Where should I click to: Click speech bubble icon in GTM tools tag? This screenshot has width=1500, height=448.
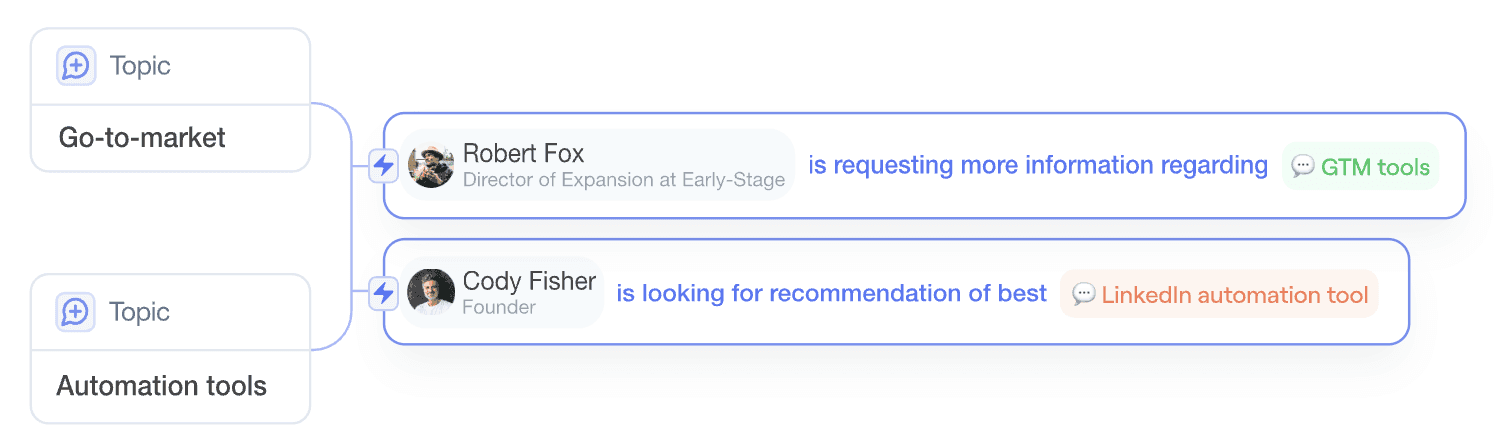[x=1302, y=166]
